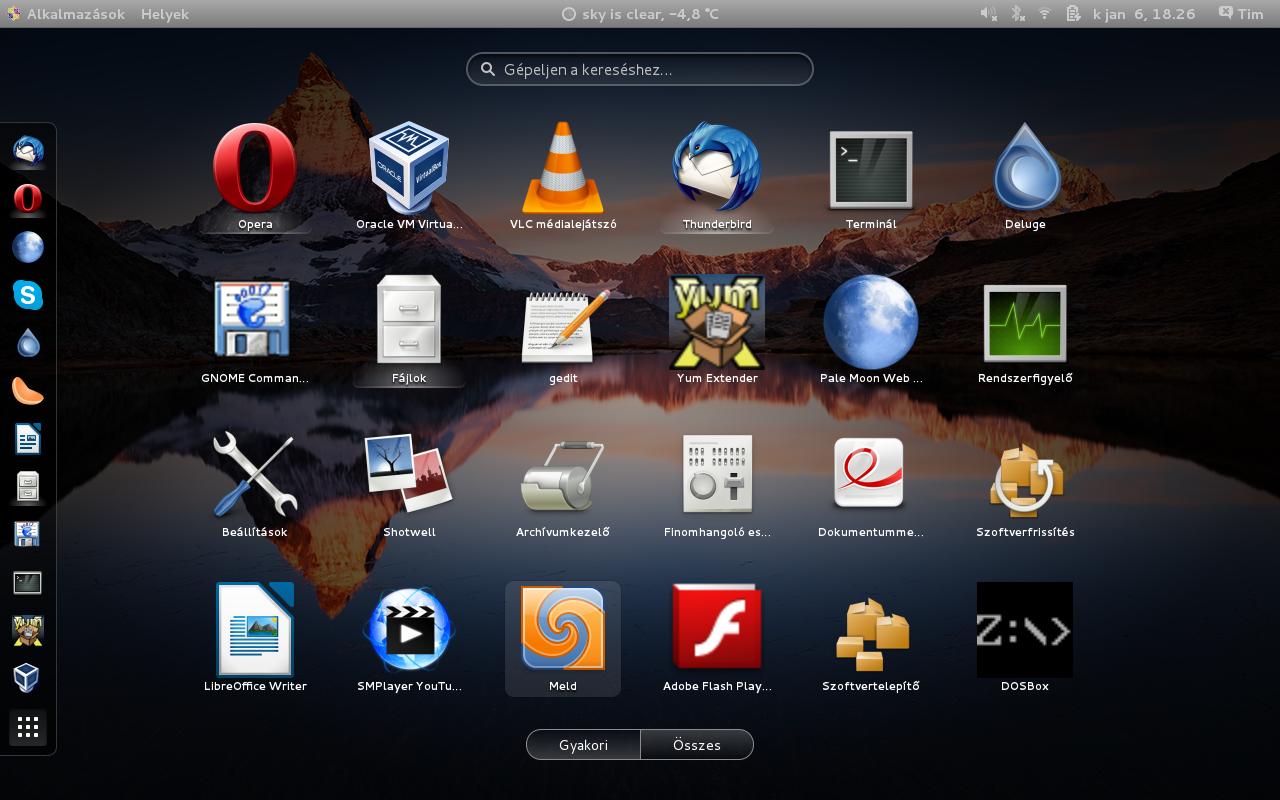Launch DOSBox emulator

point(1025,640)
